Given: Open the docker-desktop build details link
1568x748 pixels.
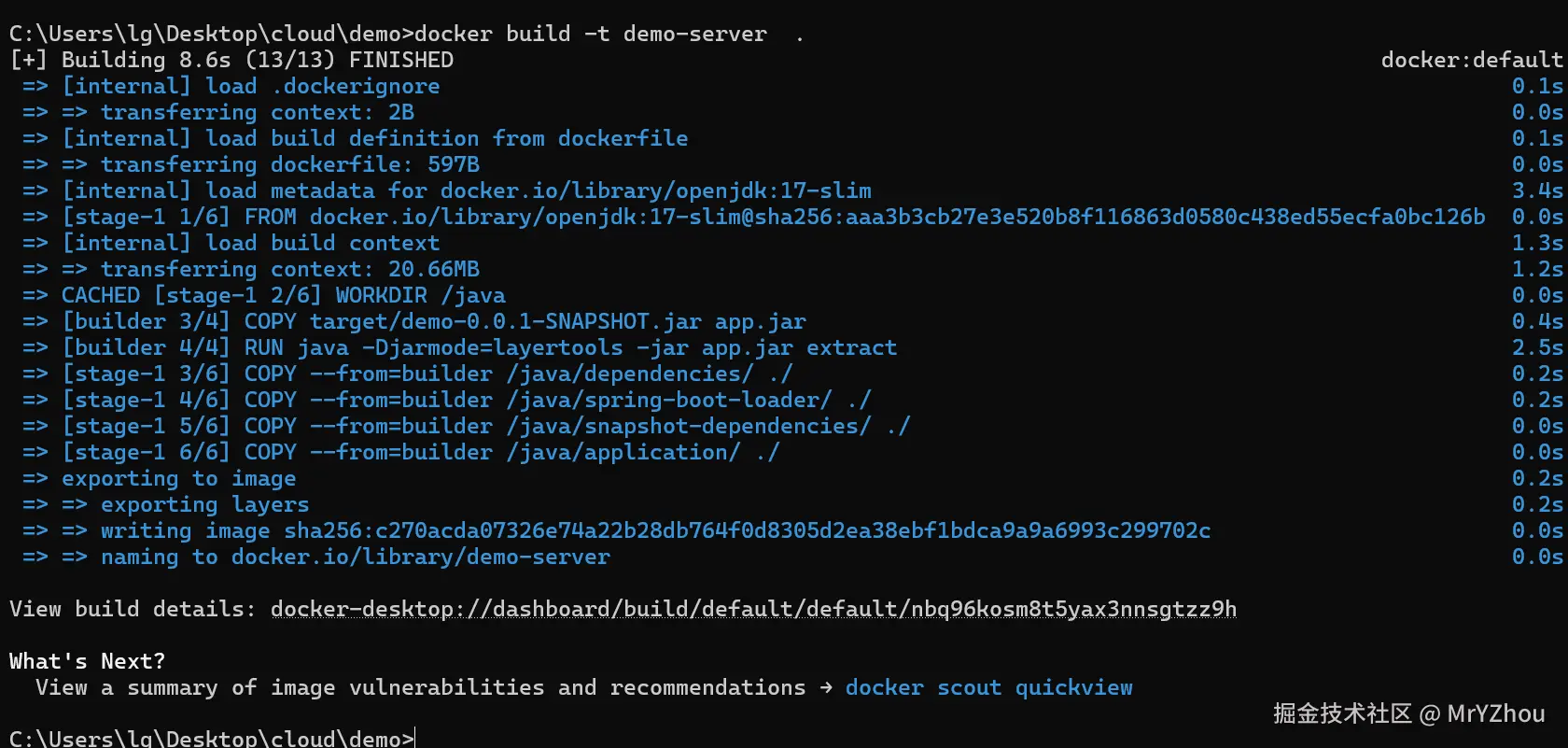Looking at the screenshot, I should tap(753, 610).
